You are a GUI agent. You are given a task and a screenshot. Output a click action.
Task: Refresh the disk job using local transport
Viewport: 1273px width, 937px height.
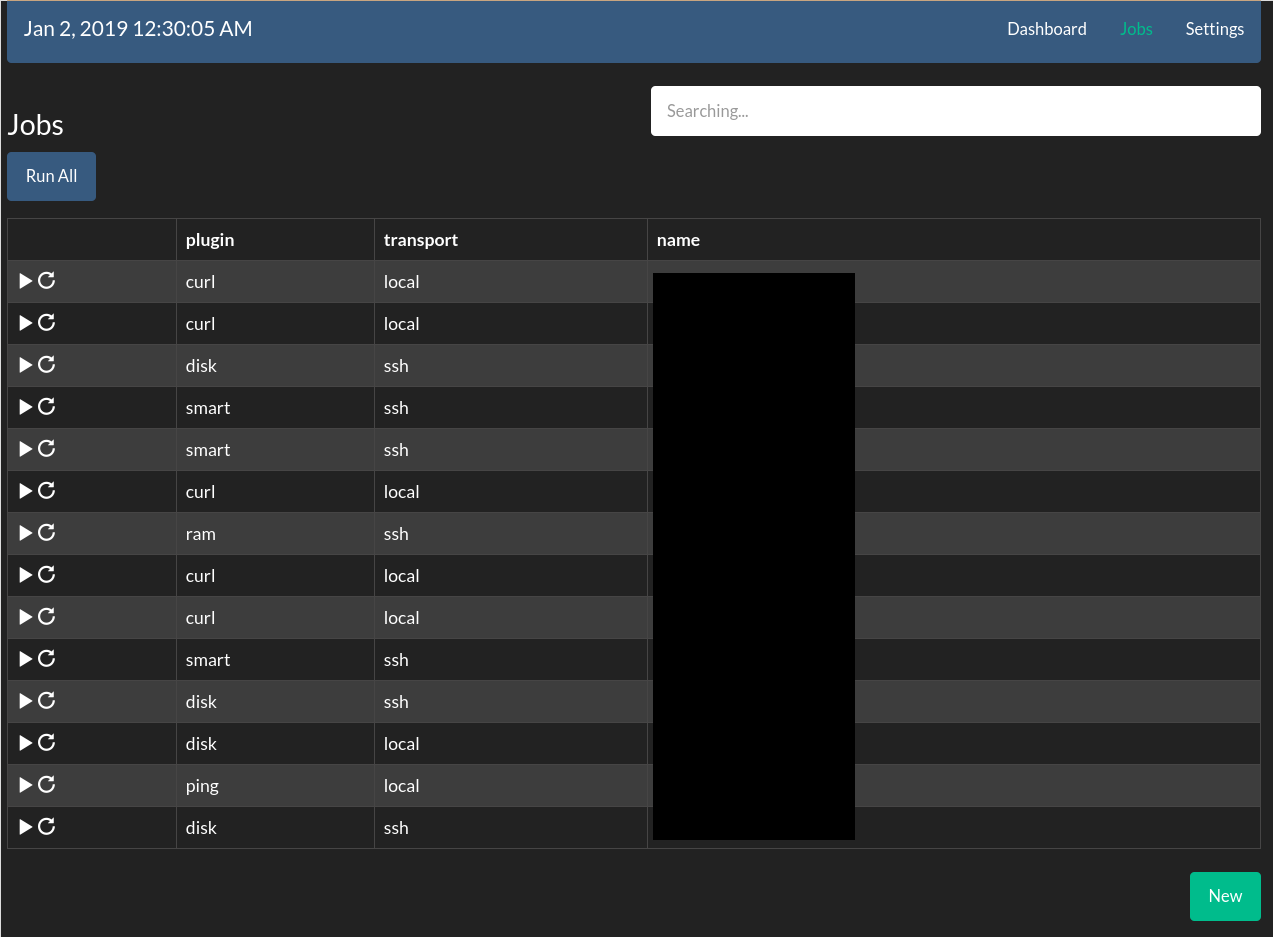coord(47,743)
